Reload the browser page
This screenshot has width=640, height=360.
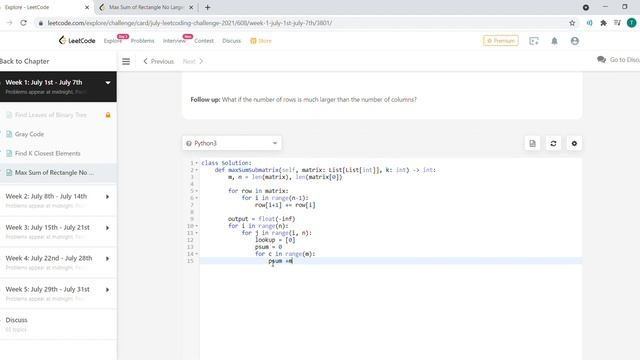pyautogui.click(x=23, y=23)
